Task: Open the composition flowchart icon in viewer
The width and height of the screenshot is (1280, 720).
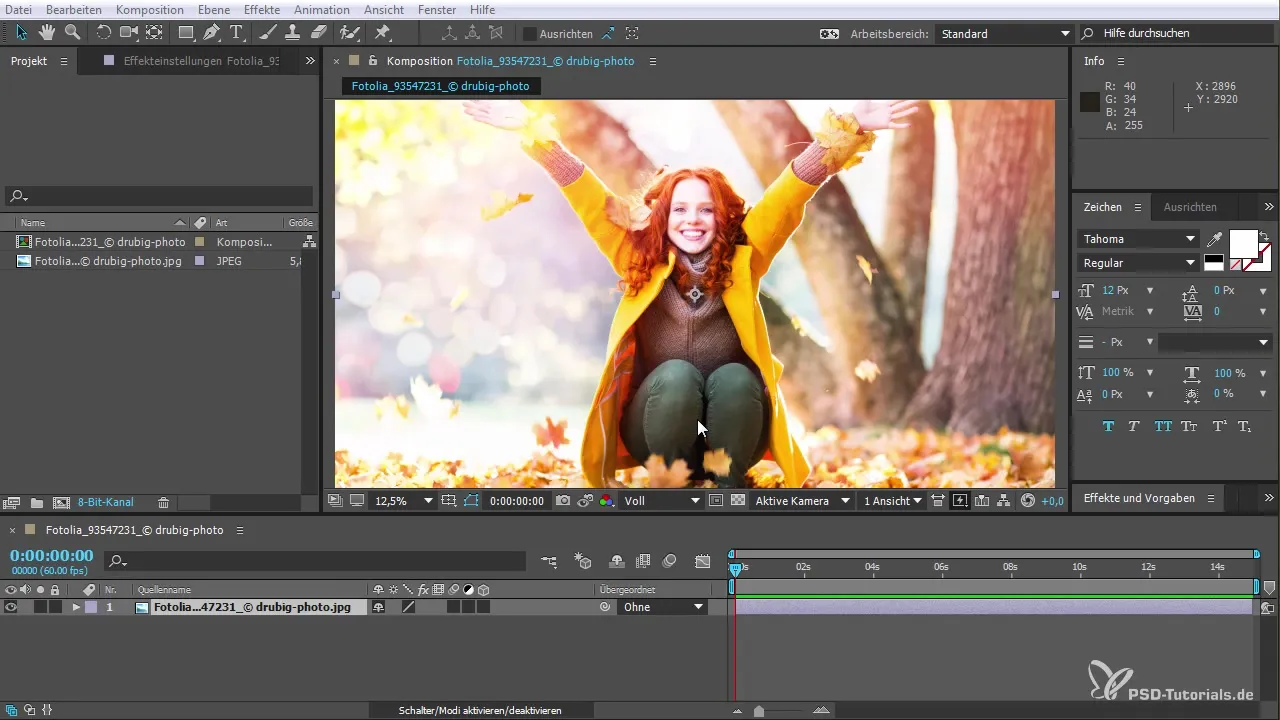Action: [1004, 501]
